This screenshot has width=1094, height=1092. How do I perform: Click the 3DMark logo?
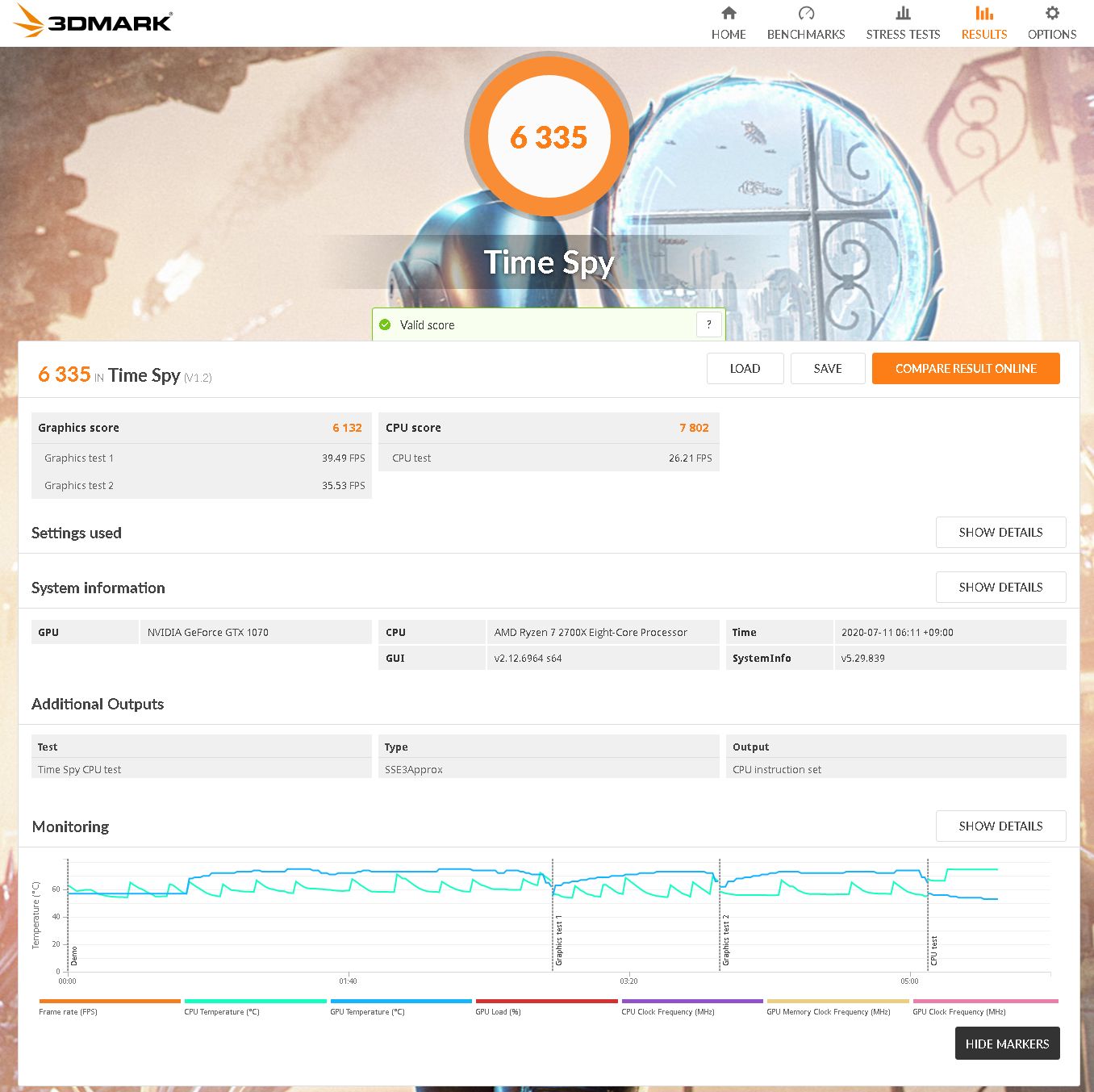tap(94, 22)
